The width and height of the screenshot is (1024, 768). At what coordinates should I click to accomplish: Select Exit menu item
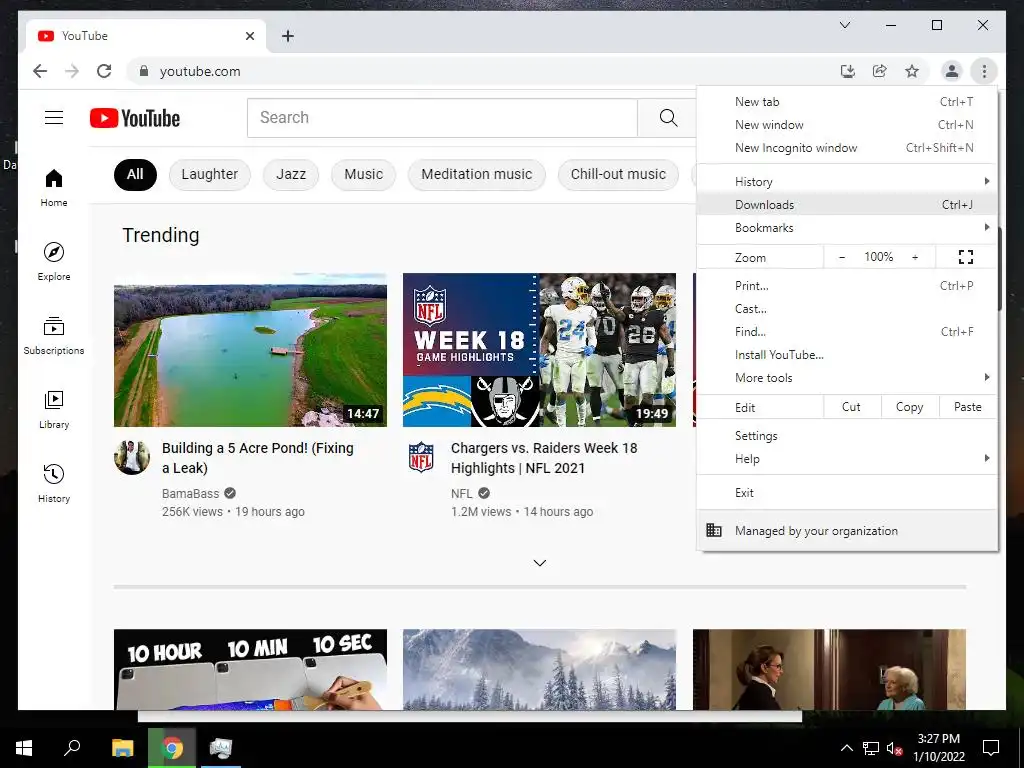[x=846, y=492]
